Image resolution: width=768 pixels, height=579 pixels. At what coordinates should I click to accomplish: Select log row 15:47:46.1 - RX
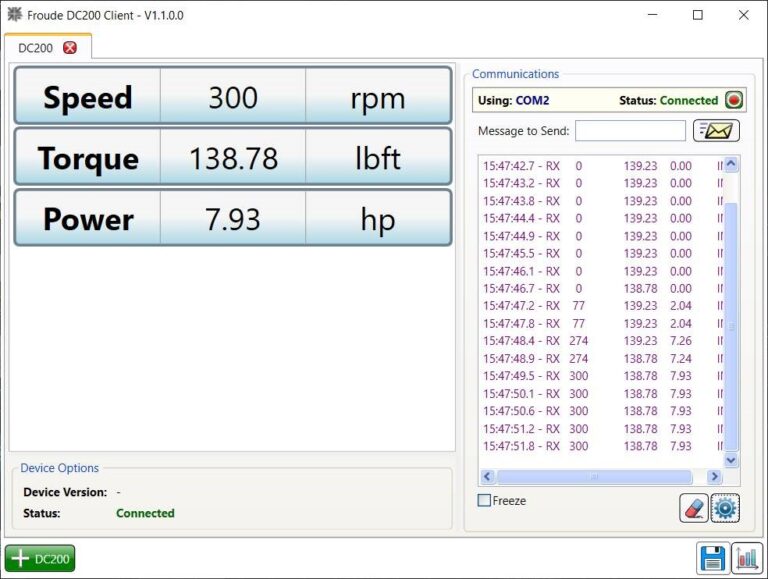[601, 271]
